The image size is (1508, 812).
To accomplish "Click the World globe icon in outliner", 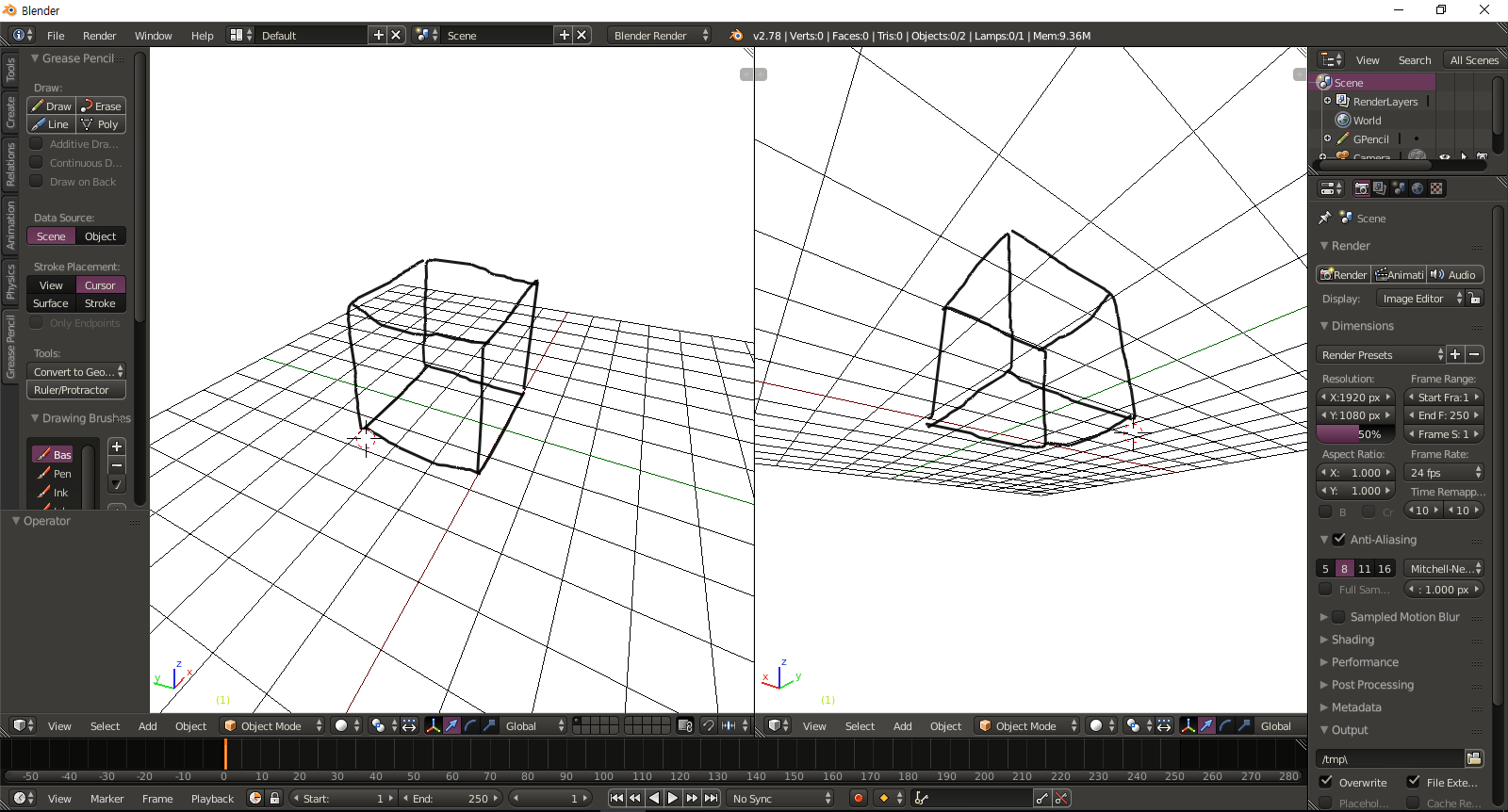I will [1343, 120].
